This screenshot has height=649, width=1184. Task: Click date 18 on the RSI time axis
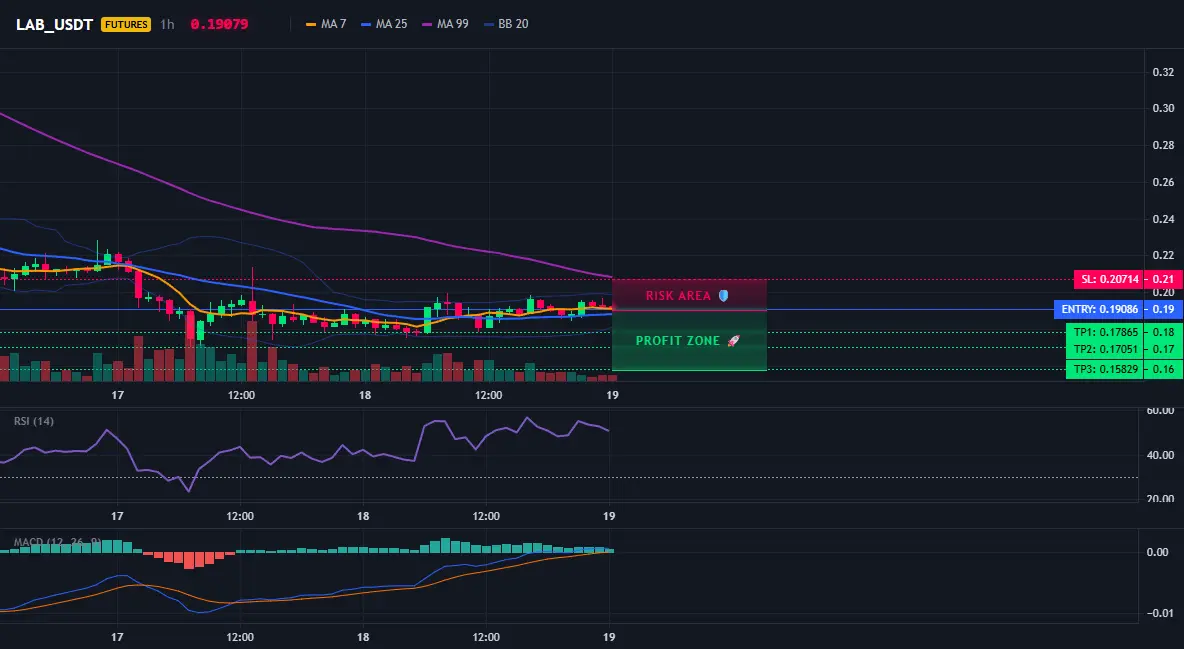point(363,516)
